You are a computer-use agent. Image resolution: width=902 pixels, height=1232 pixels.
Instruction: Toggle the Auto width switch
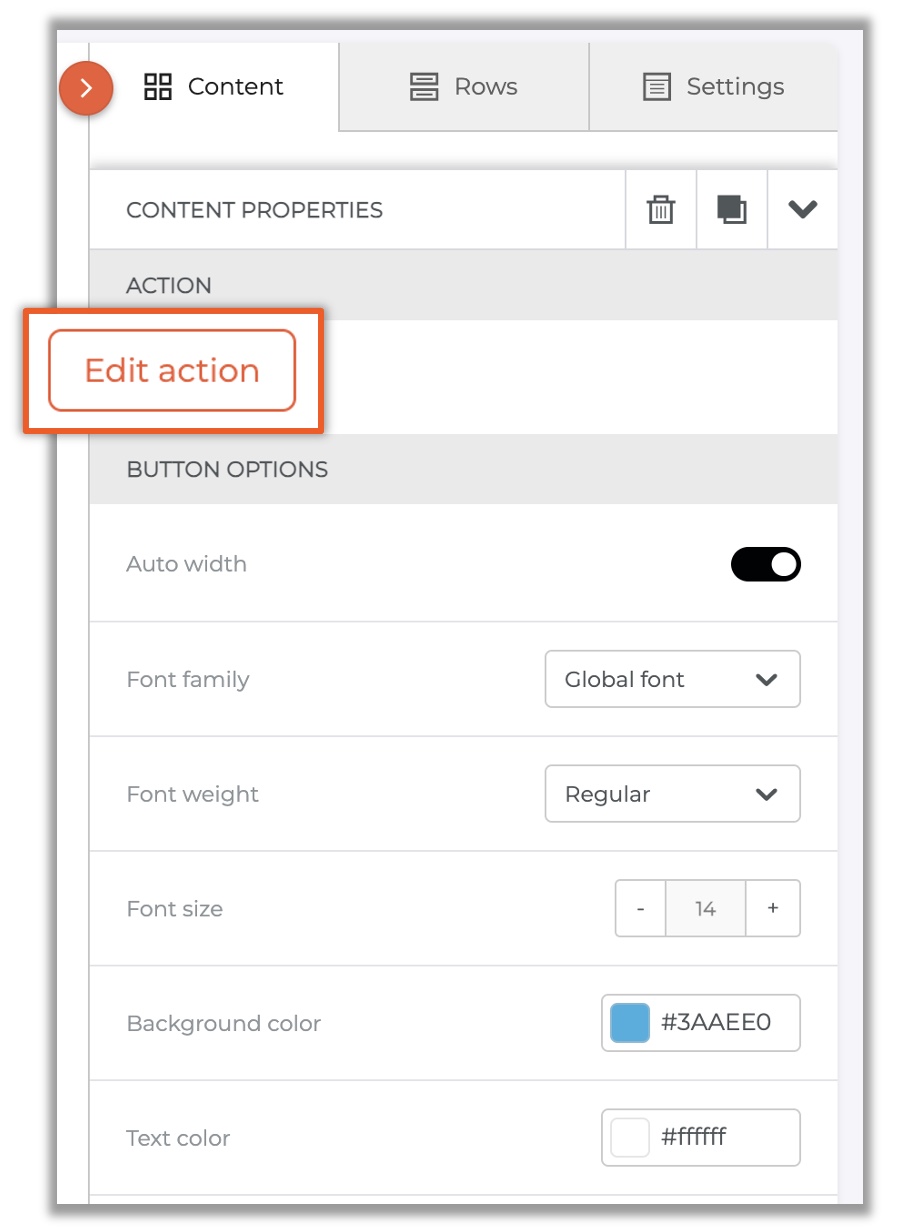(x=766, y=564)
